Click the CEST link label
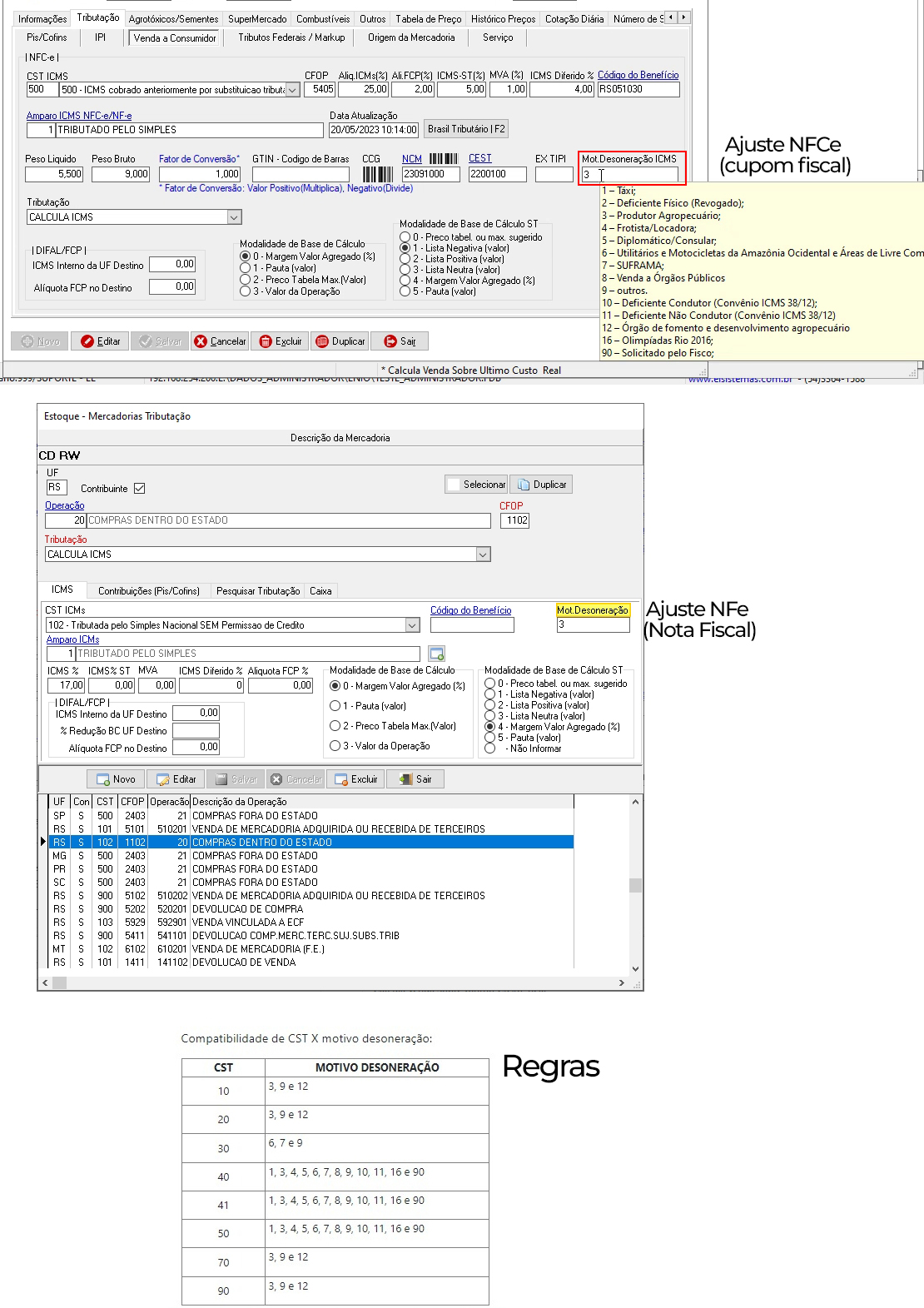924x1308 pixels. pyautogui.click(x=480, y=158)
